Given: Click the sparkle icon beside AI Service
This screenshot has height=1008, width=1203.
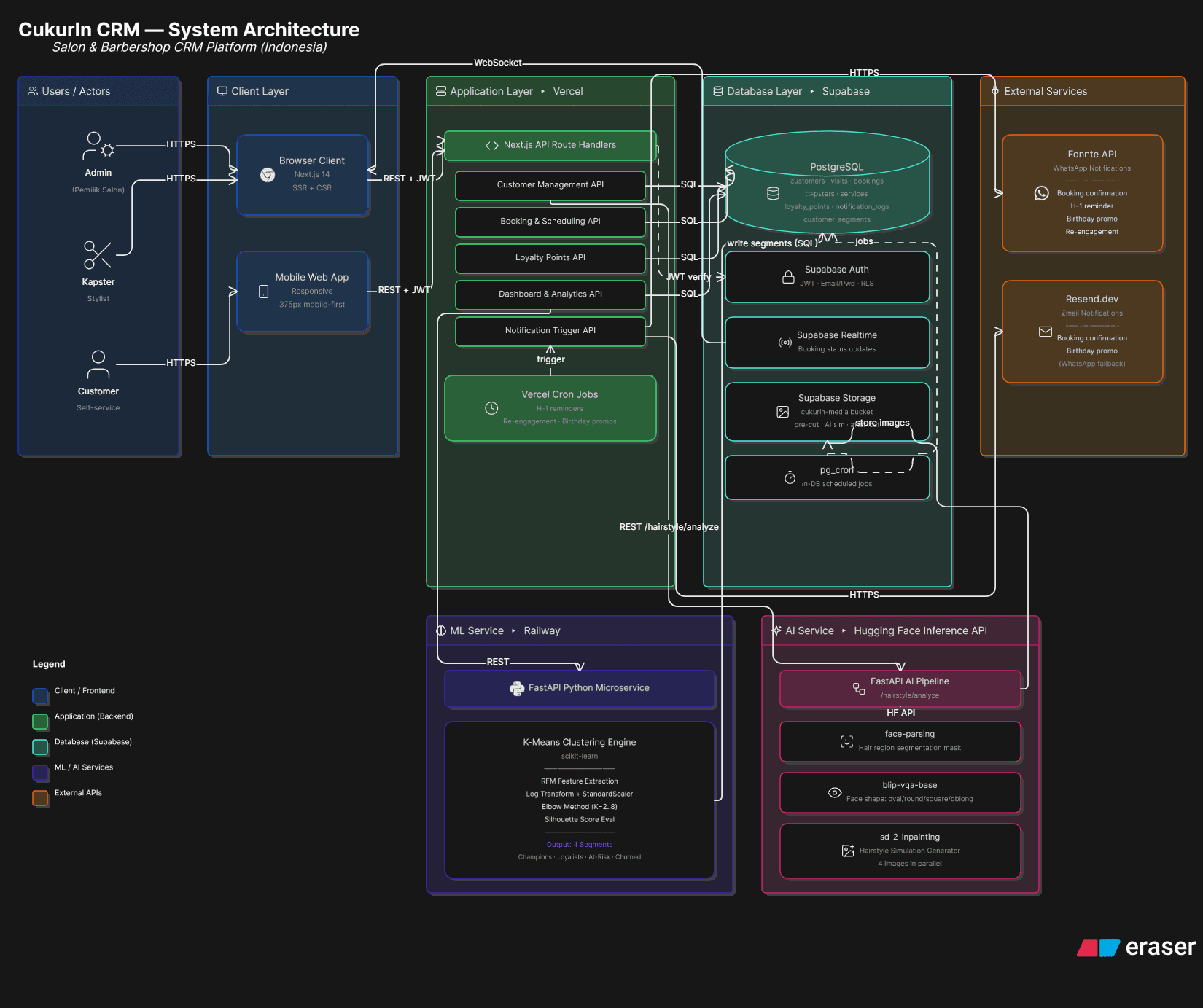Looking at the screenshot, I should (x=776, y=630).
